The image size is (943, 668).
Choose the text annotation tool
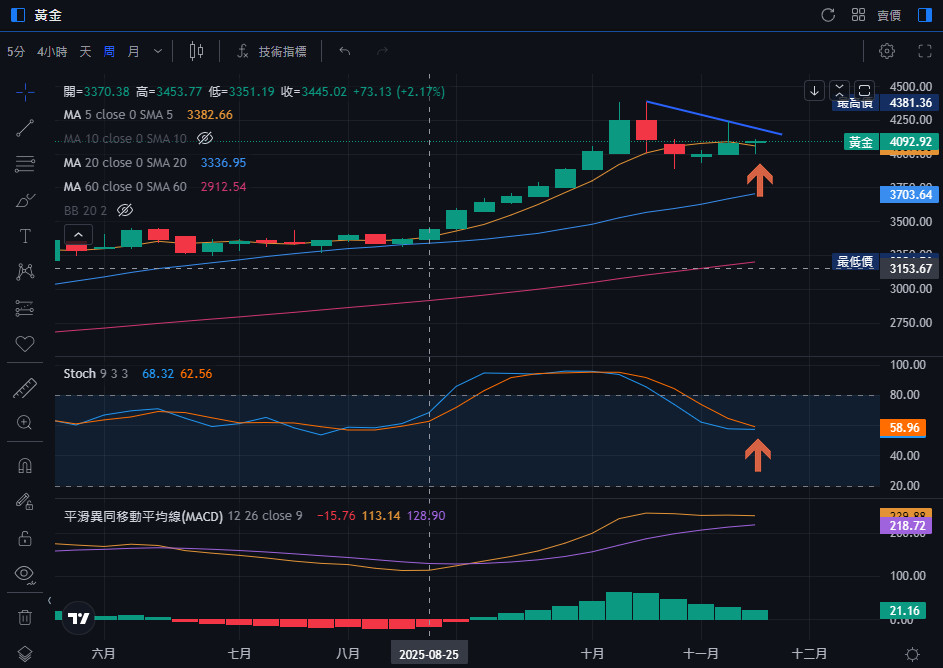click(x=25, y=236)
